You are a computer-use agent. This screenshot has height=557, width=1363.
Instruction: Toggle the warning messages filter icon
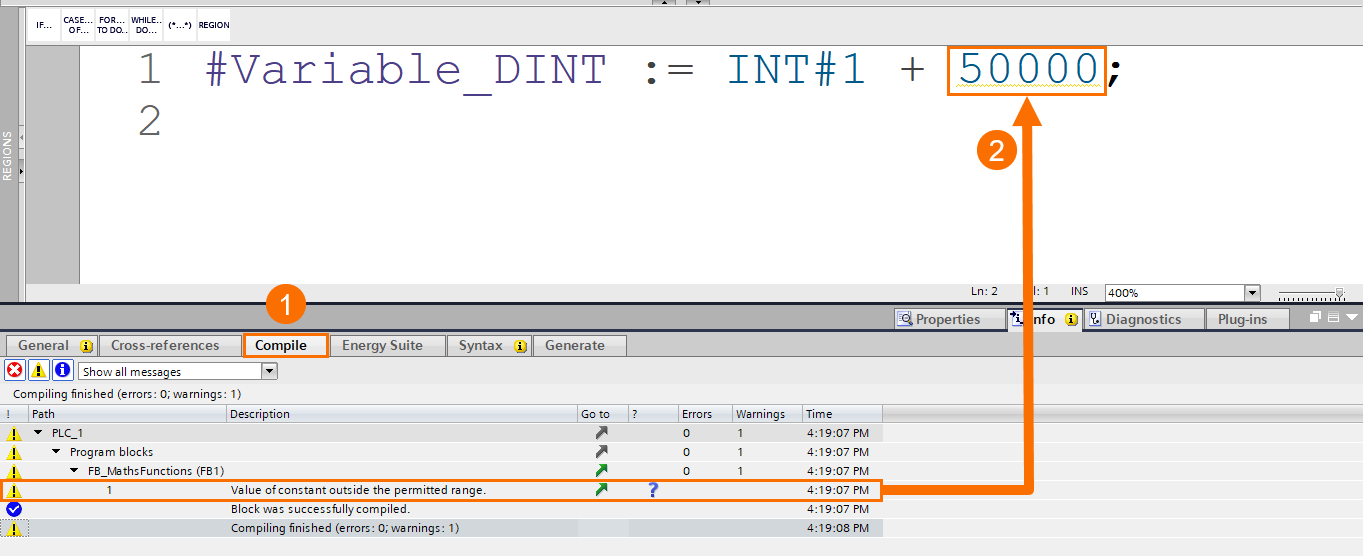(38, 371)
